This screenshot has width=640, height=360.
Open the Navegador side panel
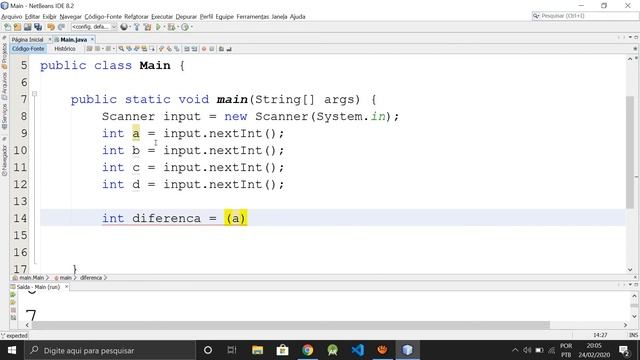[4, 160]
